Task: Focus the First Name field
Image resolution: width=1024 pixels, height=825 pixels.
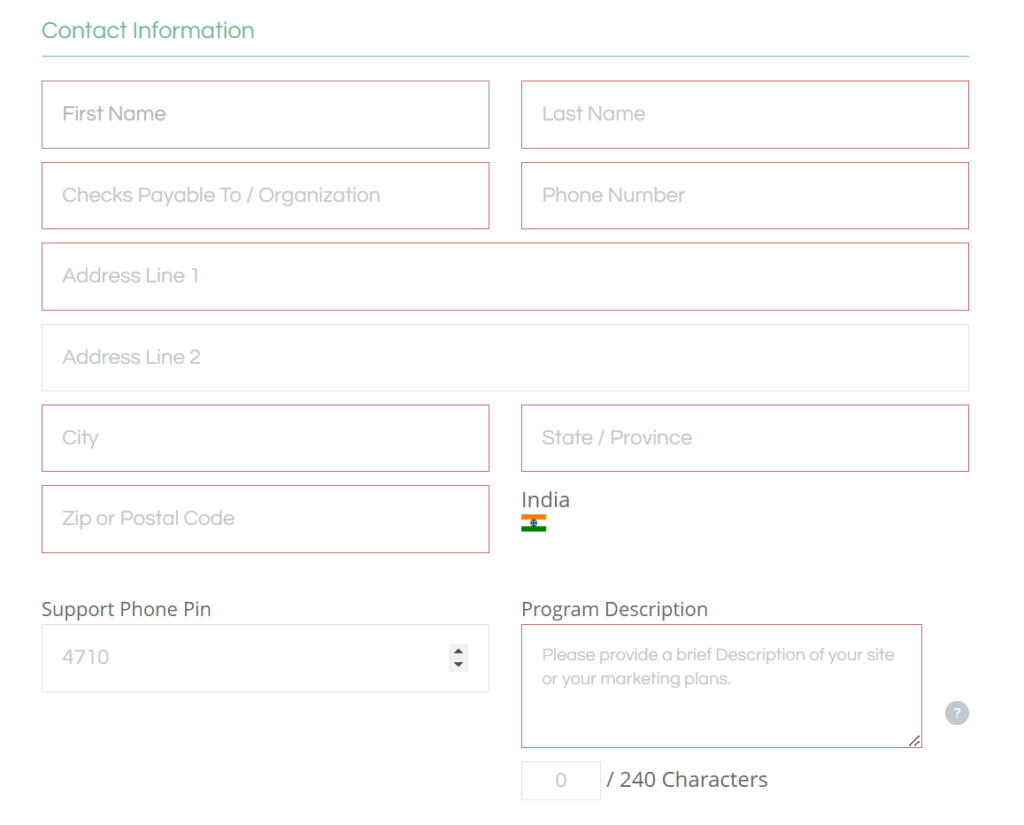Action: [265, 114]
